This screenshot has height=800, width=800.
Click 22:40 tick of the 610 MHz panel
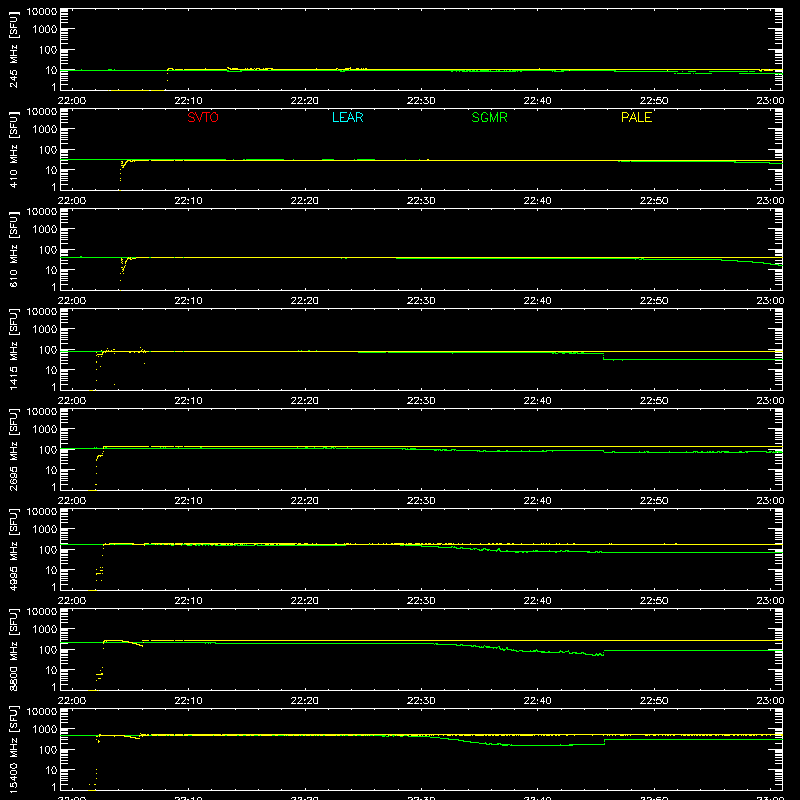tap(537, 301)
